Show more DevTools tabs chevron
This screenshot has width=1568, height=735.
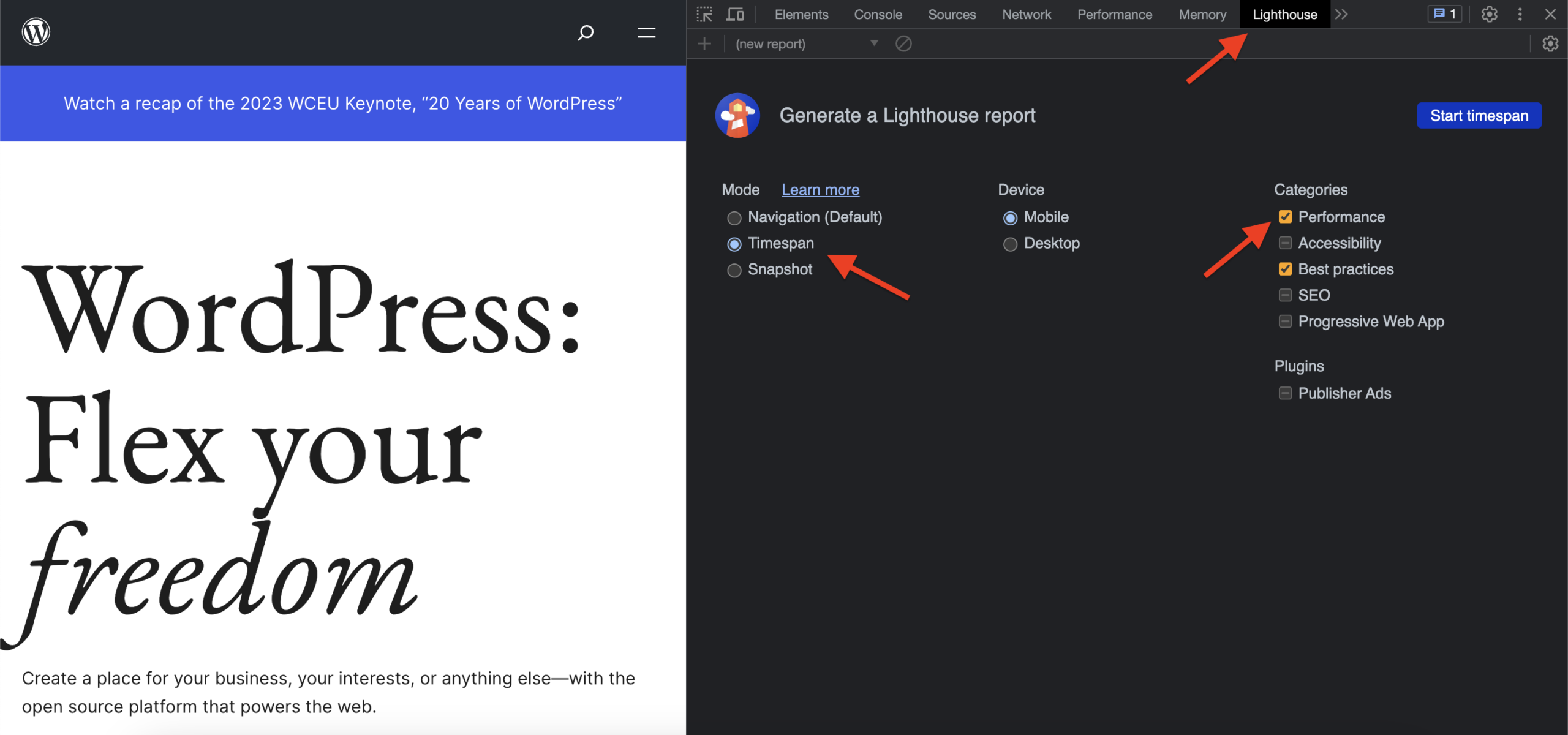(1341, 14)
